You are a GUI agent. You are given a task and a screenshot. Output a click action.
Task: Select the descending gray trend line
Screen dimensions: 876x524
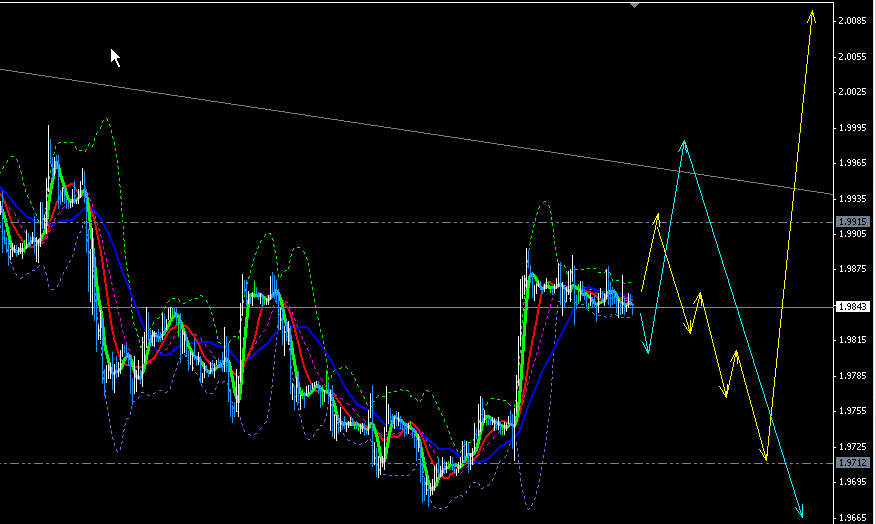pos(416,131)
